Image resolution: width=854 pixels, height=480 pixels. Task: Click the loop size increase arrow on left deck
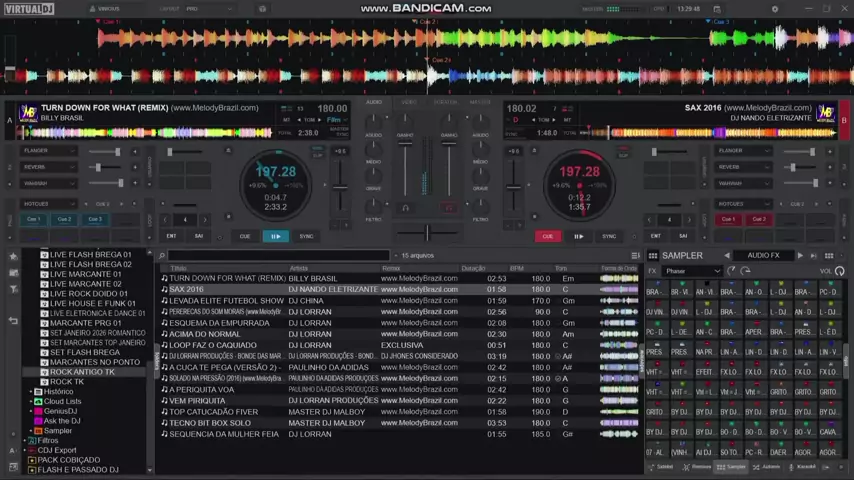tap(205, 220)
